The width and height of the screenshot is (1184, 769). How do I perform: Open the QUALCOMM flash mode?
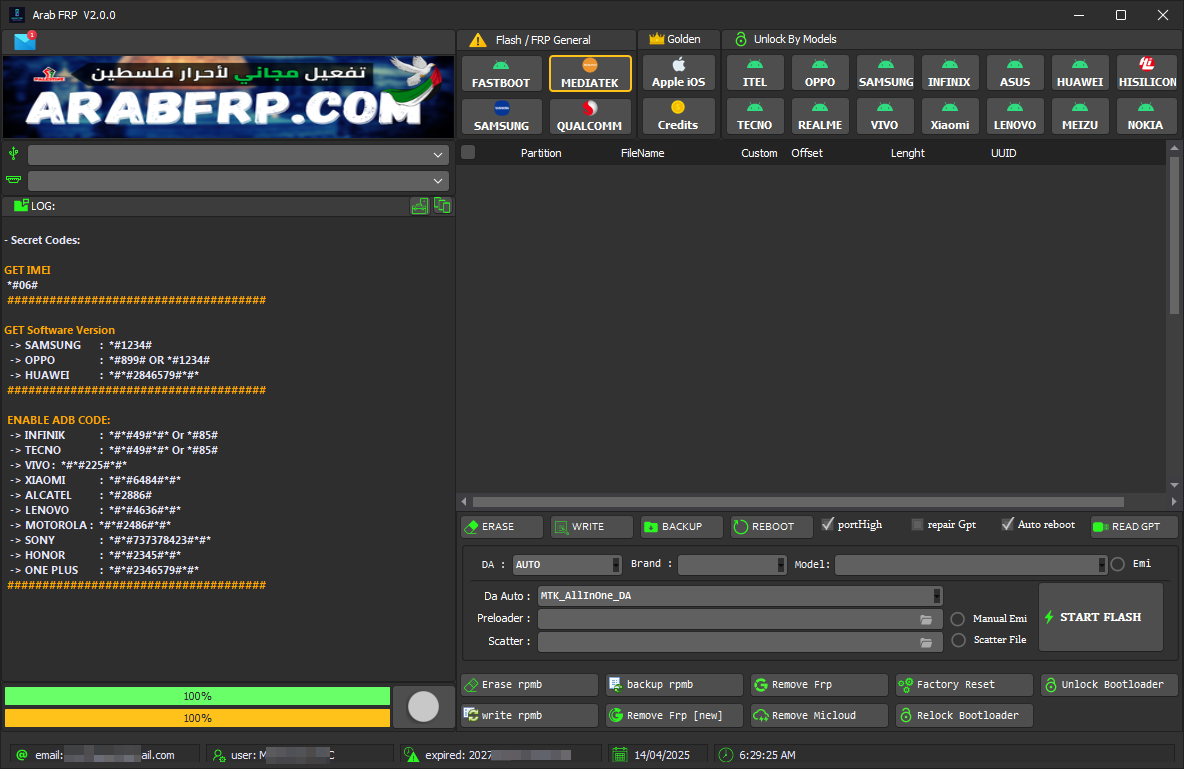click(x=590, y=116)
